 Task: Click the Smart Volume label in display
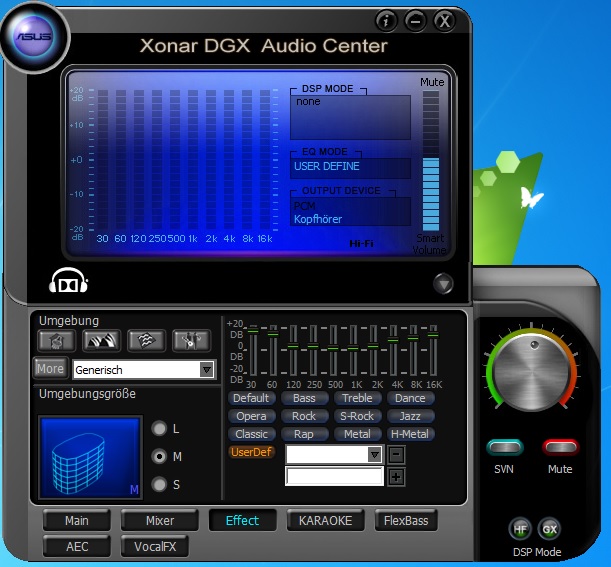429,244
